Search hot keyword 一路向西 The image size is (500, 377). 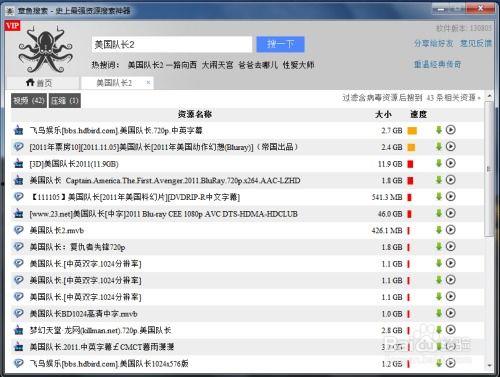click(181, 65)
